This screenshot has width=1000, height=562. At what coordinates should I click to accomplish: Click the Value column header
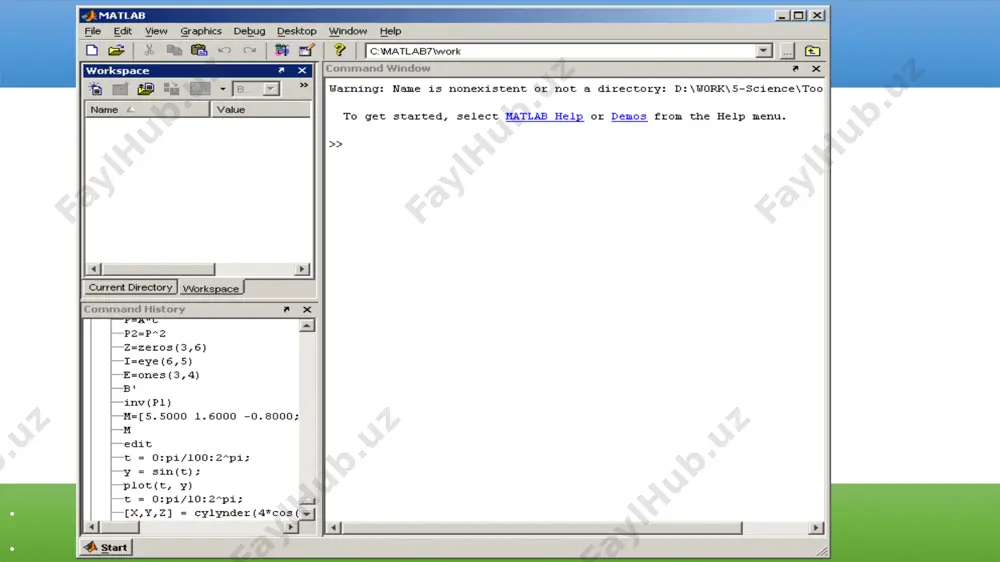coord(260,110)
